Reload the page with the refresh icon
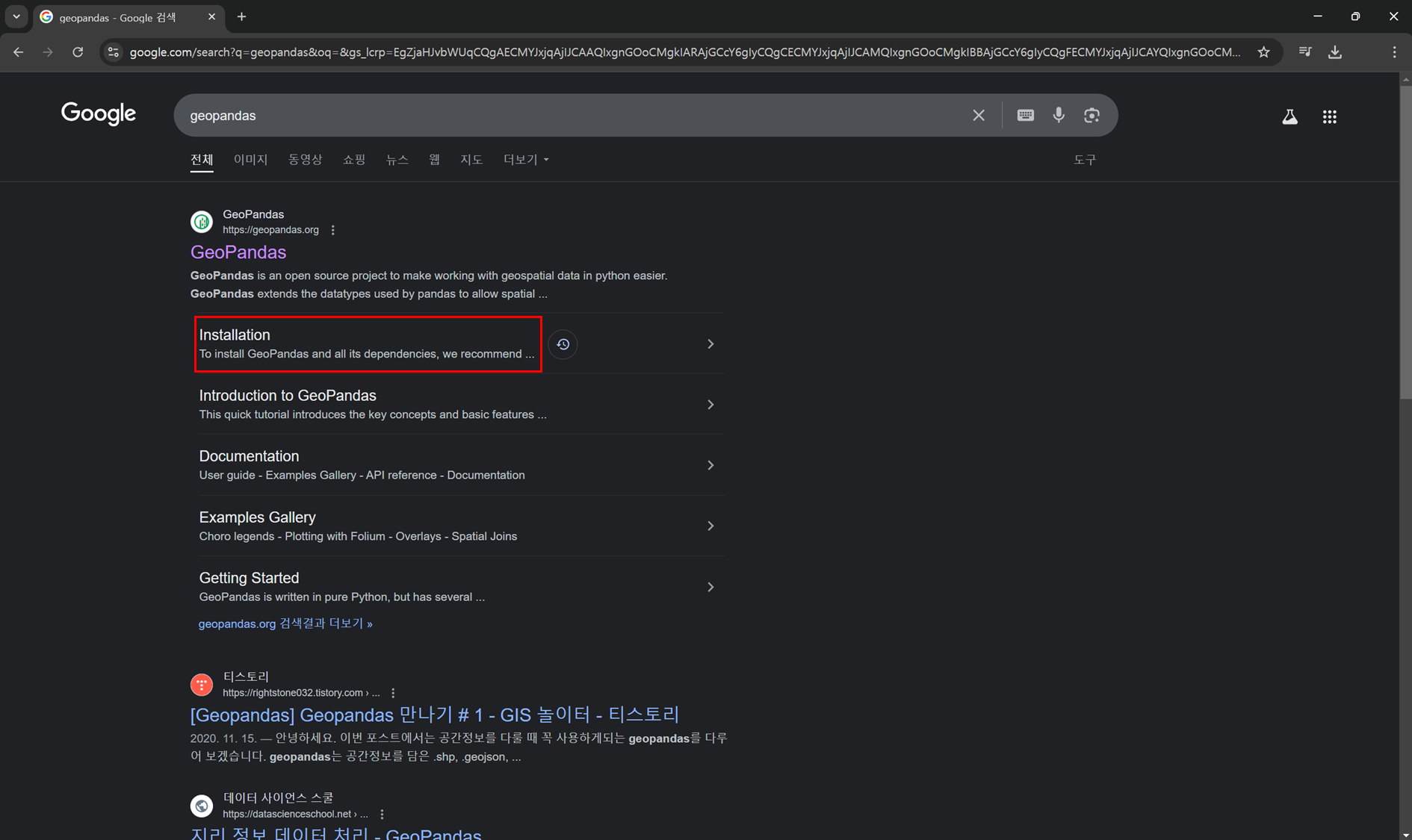The height and width of the screenshot is (840, 1412). [78, 52]
